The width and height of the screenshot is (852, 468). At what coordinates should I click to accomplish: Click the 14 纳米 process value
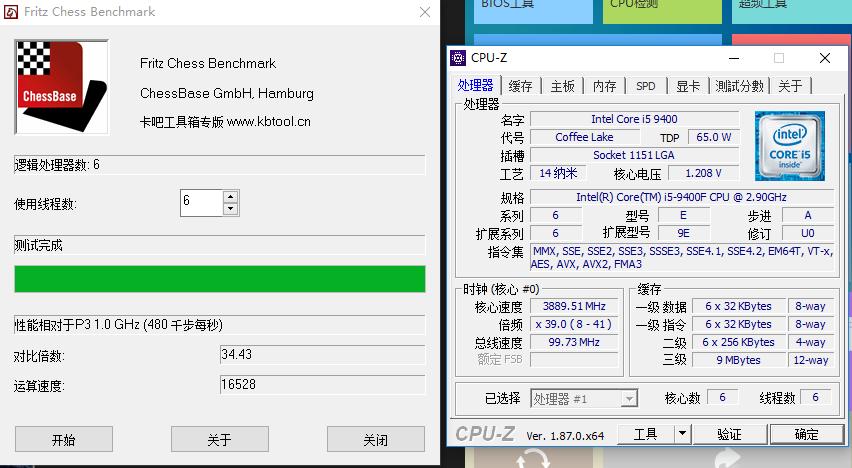pos(558,173)
